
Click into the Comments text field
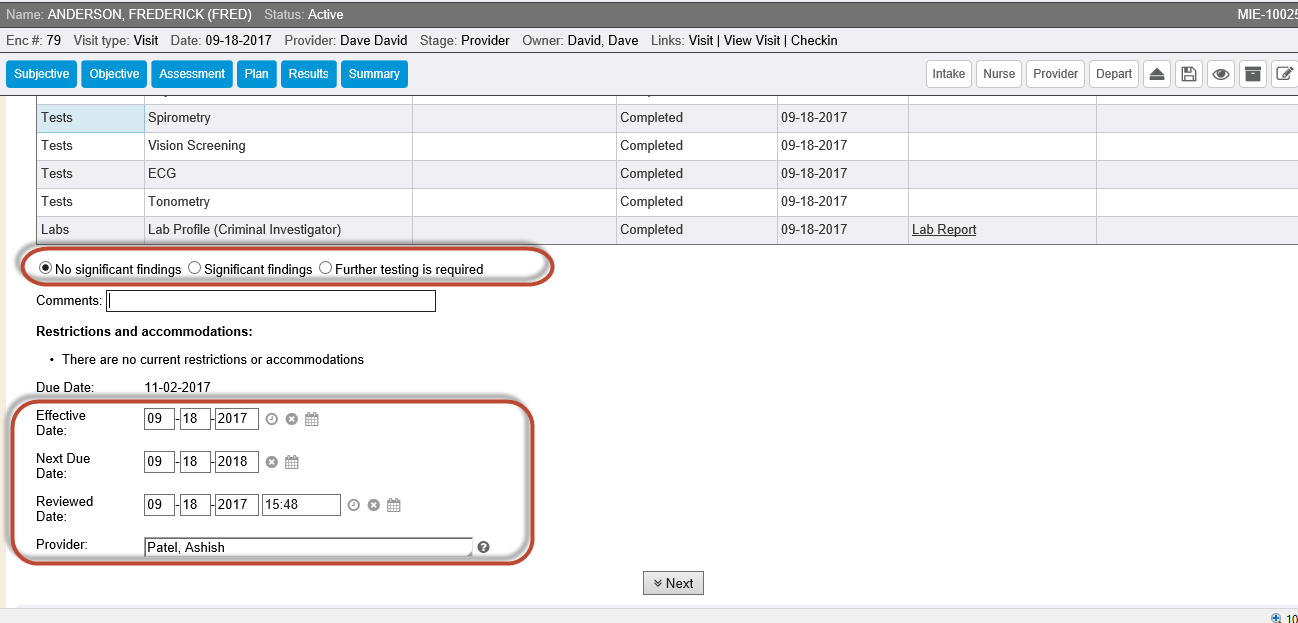(x=271, y=301)
